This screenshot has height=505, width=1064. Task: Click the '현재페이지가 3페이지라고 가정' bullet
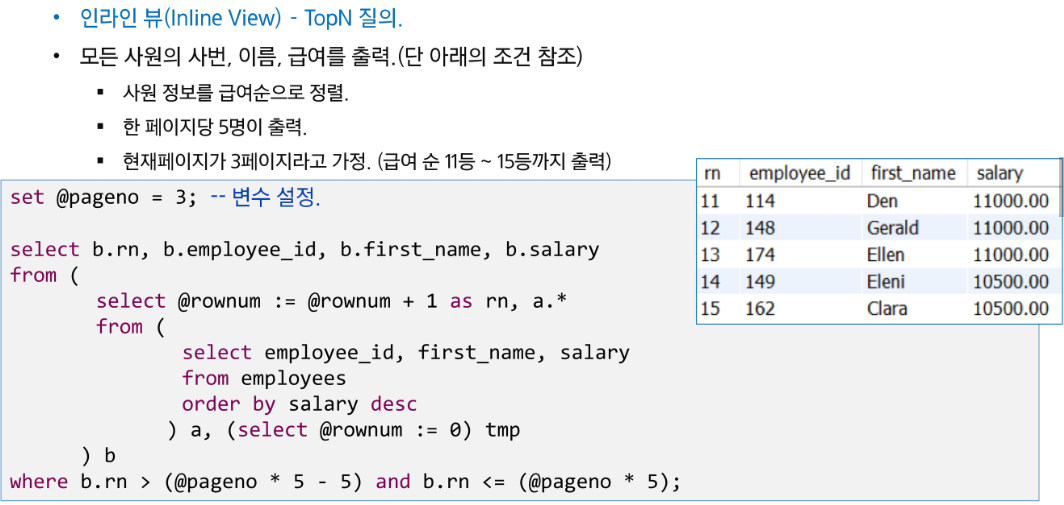tap(367, 162)
